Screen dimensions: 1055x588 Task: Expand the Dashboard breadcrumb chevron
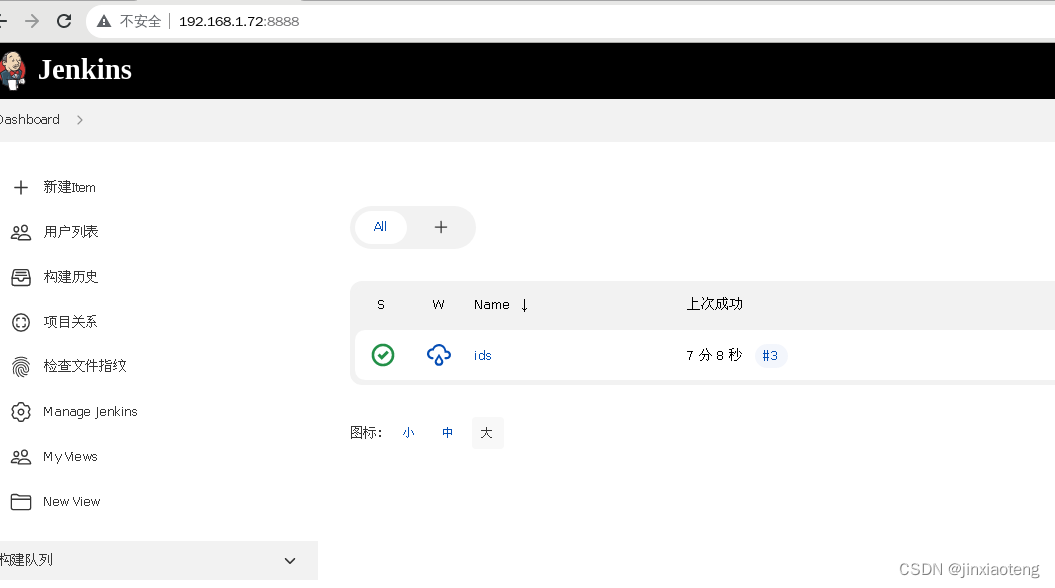(80, 120)
